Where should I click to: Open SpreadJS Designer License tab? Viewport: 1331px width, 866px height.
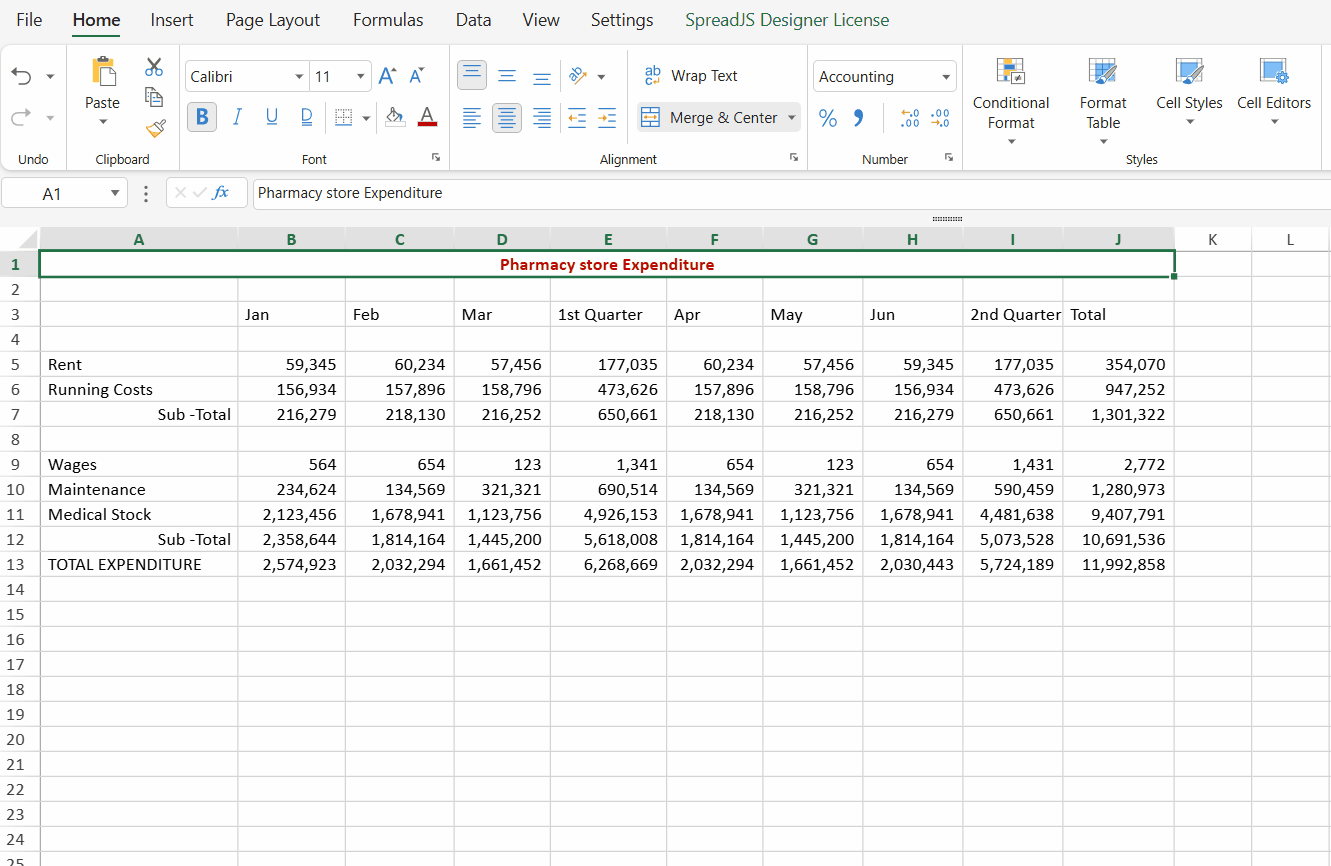[x=787, y=20]
